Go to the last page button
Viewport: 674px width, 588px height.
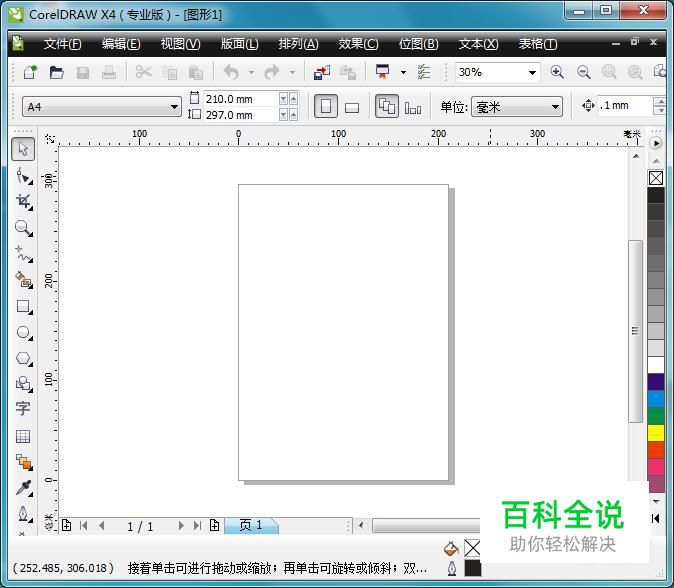[x=197, y=525]
